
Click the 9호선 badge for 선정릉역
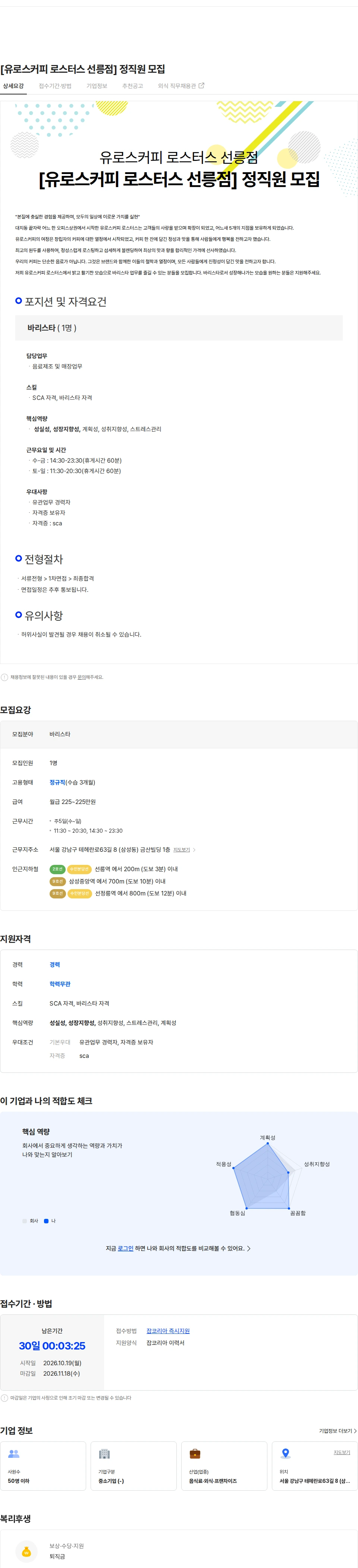tap(57, 893)
